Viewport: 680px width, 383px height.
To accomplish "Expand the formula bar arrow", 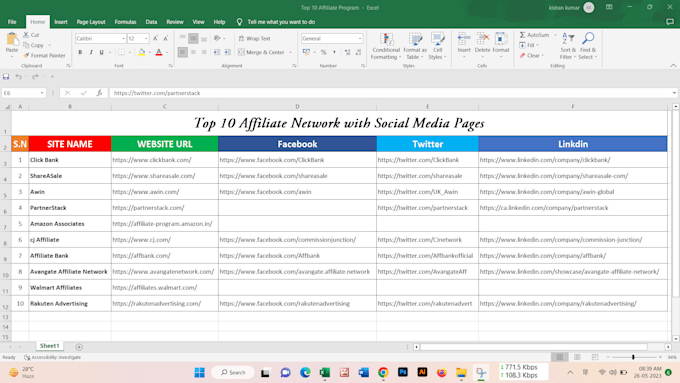I will 674,93.
